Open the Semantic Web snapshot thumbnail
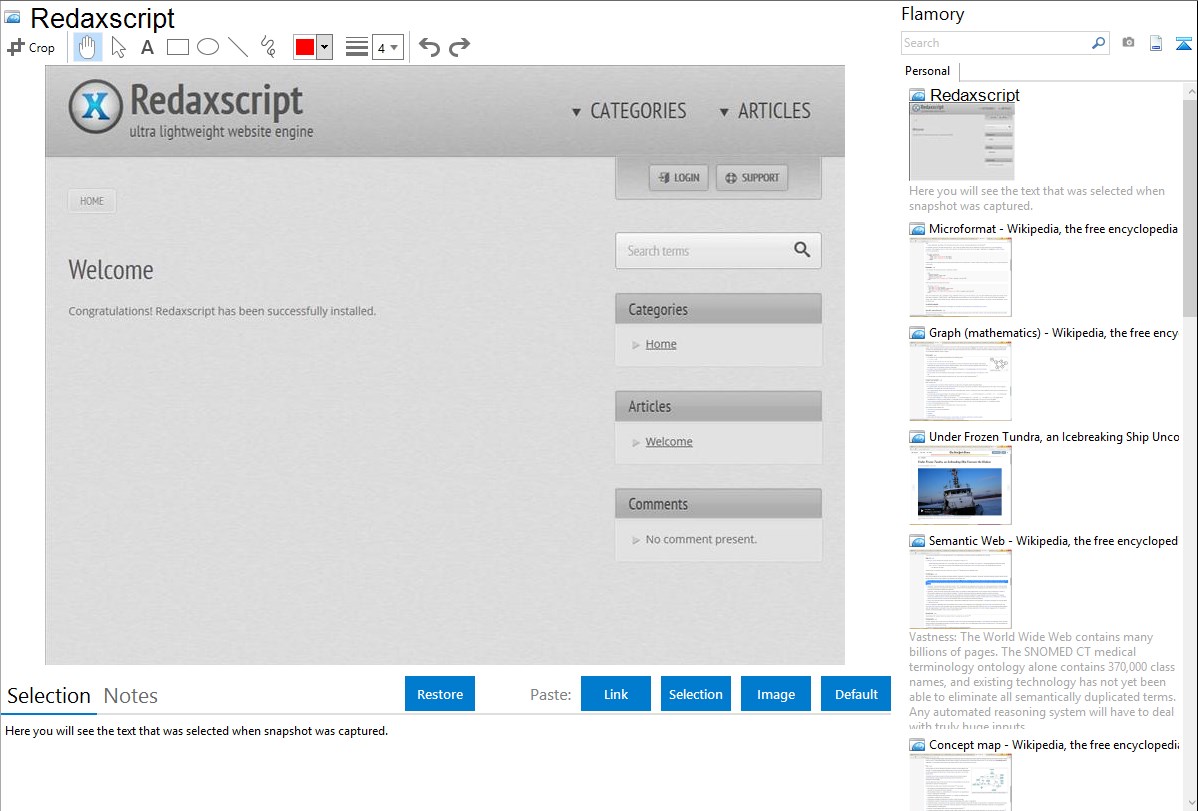1198x811 pixels. click(x=960, y=589)
